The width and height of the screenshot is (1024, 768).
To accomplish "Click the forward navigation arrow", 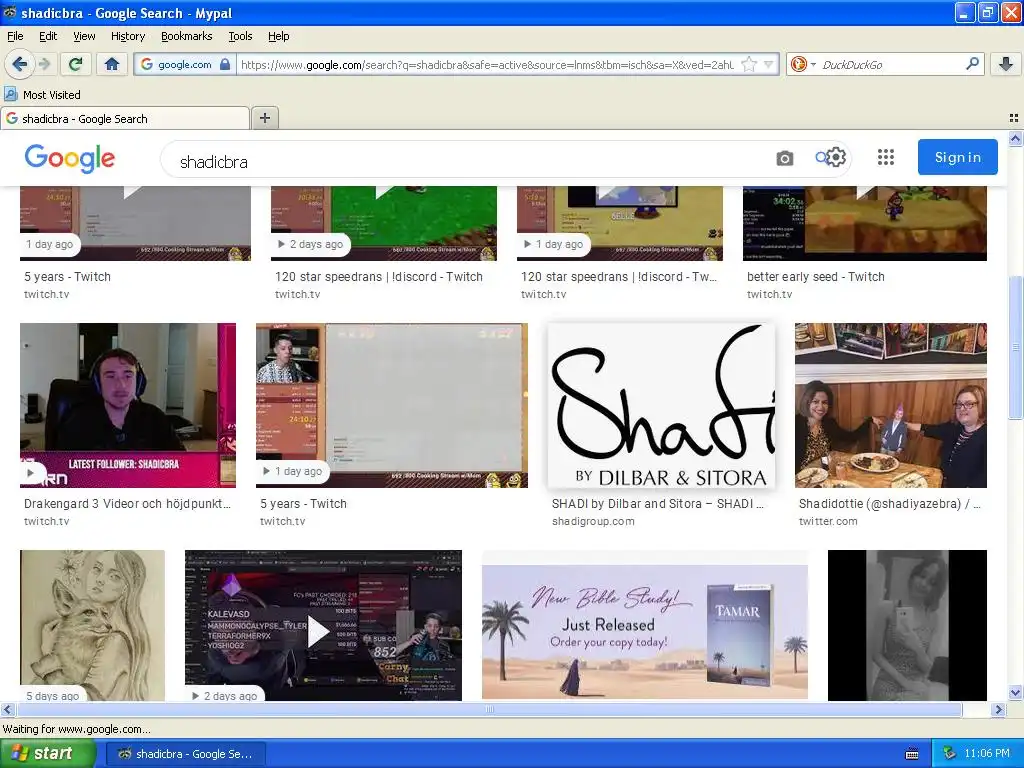I will tap(44, 64).
